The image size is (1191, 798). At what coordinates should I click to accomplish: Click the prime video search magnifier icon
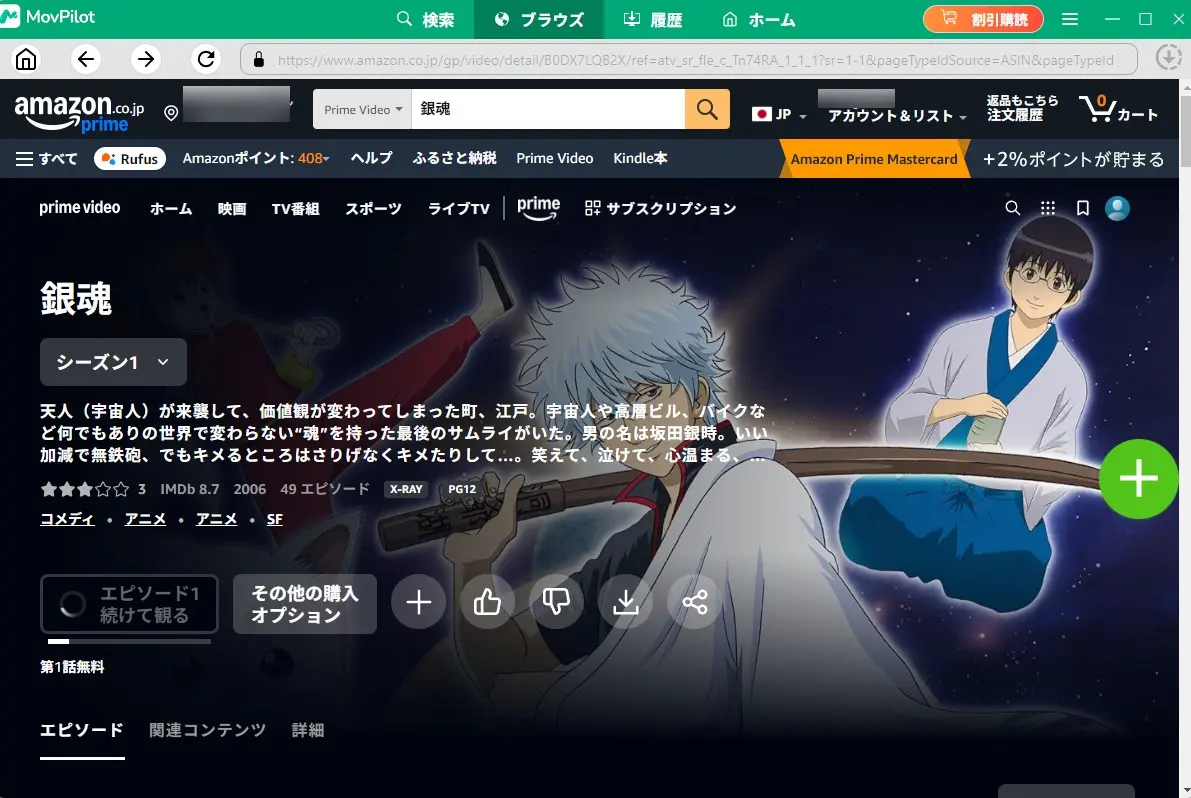[1013, 208]
